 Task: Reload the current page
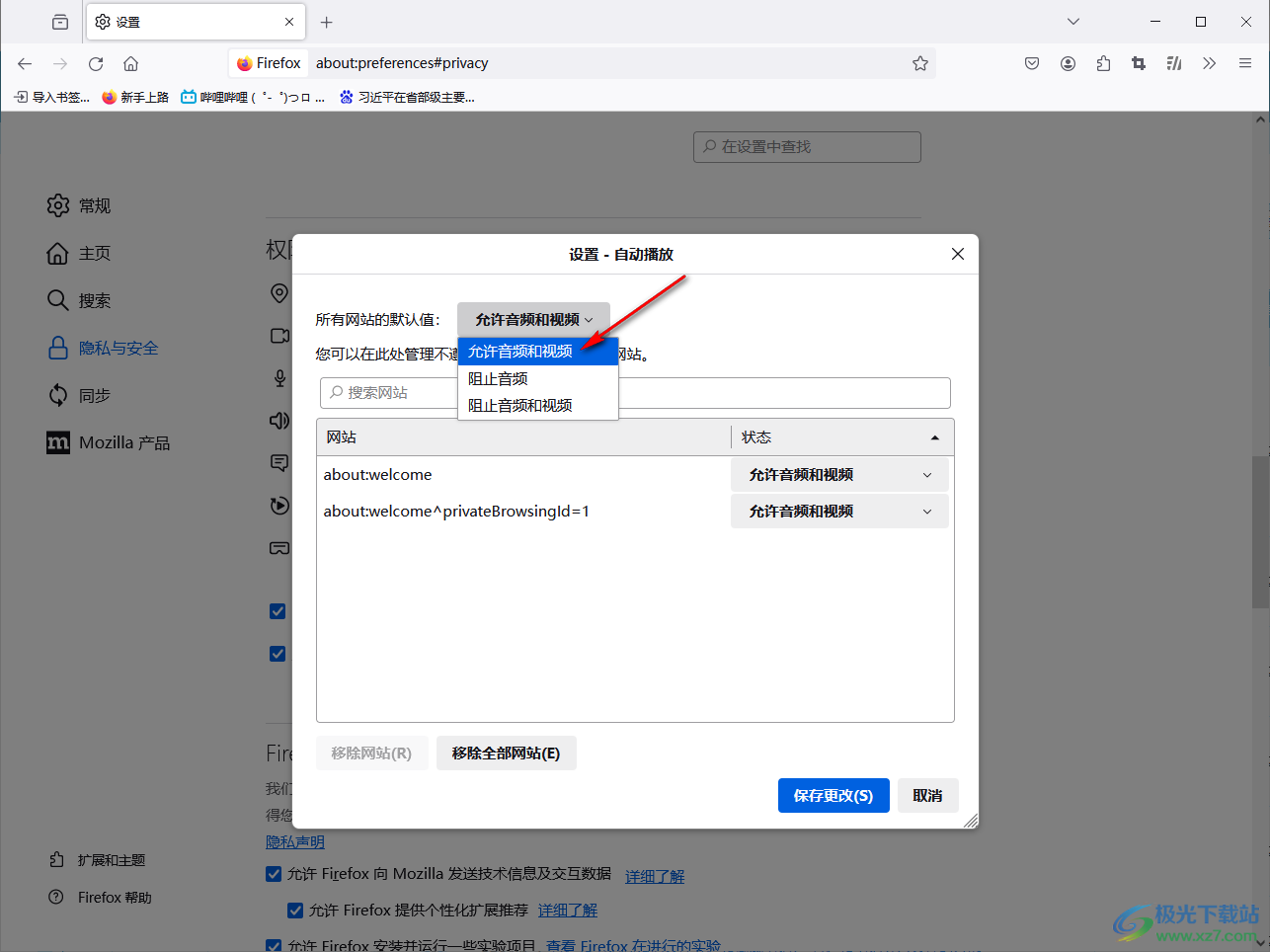(x=96, y=63)
